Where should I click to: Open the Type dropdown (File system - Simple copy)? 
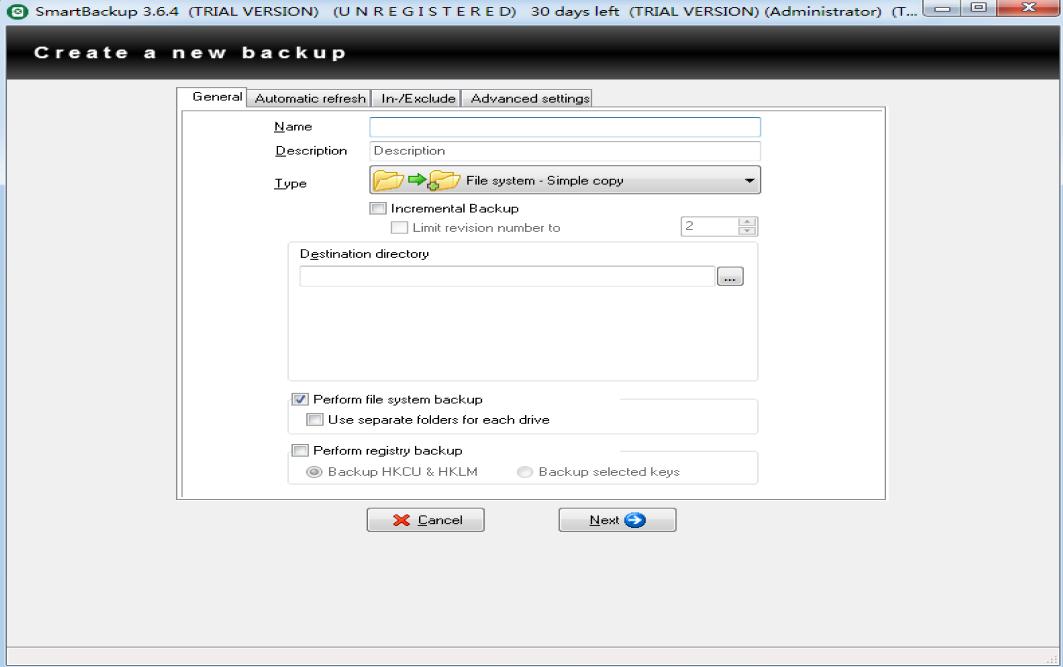[565, 180]
